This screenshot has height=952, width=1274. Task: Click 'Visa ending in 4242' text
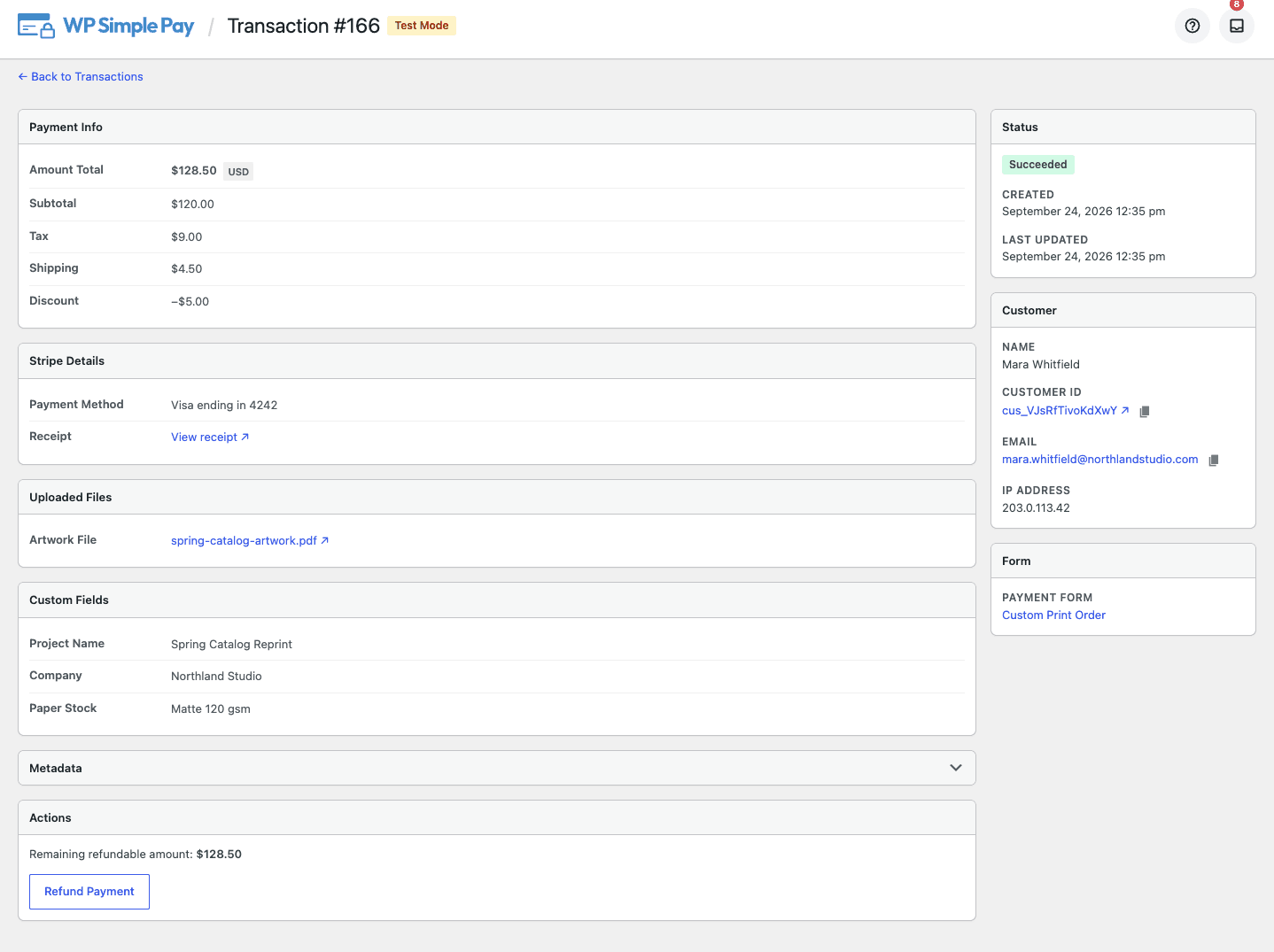click(224, 406)
